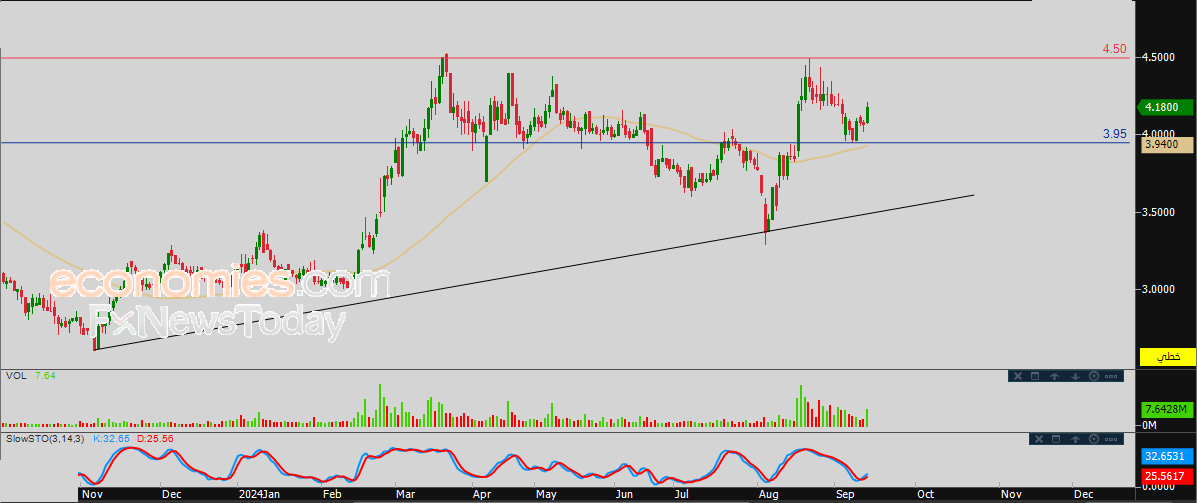Click the 3.5000 price axis label
The height and width of the screenshot is (503, 1197).
1160,212
